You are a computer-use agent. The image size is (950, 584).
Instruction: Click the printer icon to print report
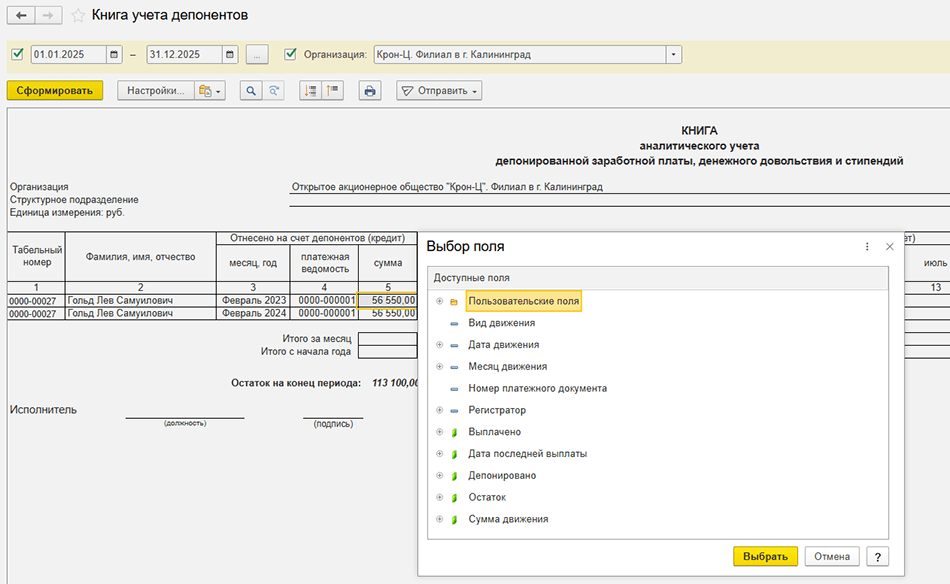pyautogui.click(x=370, y=91)
